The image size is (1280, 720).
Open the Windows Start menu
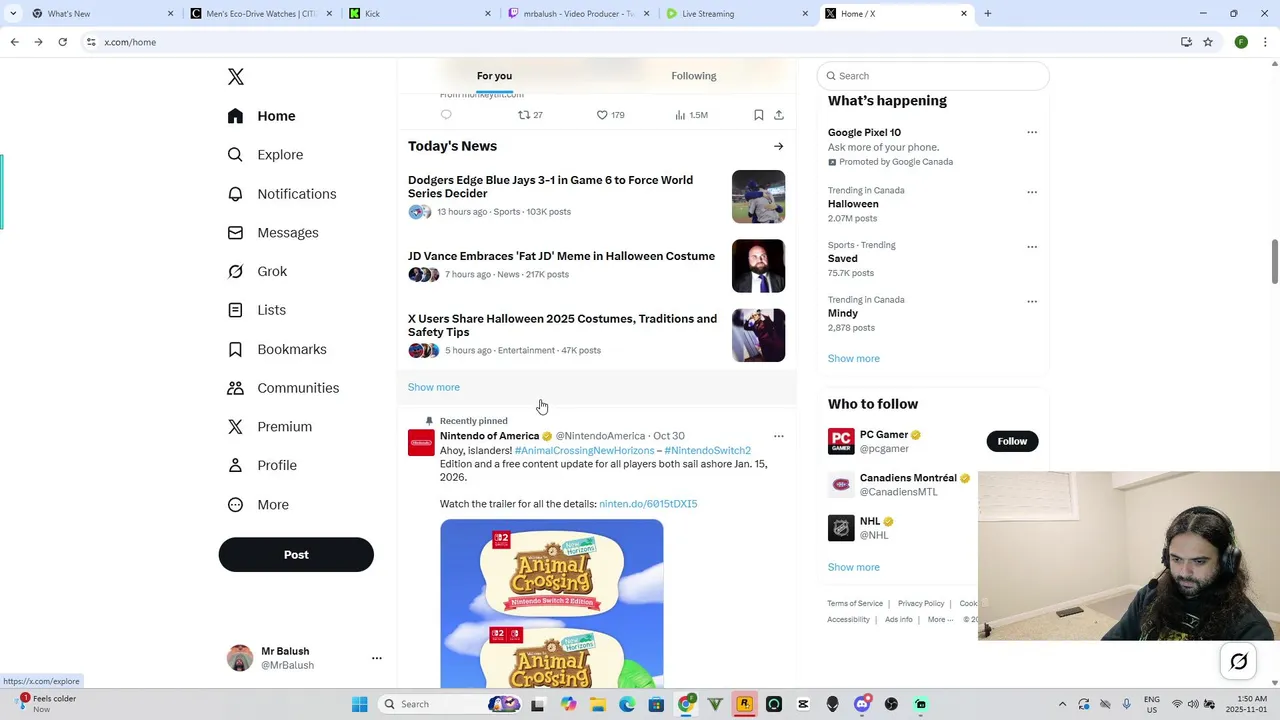pos(360,704)
